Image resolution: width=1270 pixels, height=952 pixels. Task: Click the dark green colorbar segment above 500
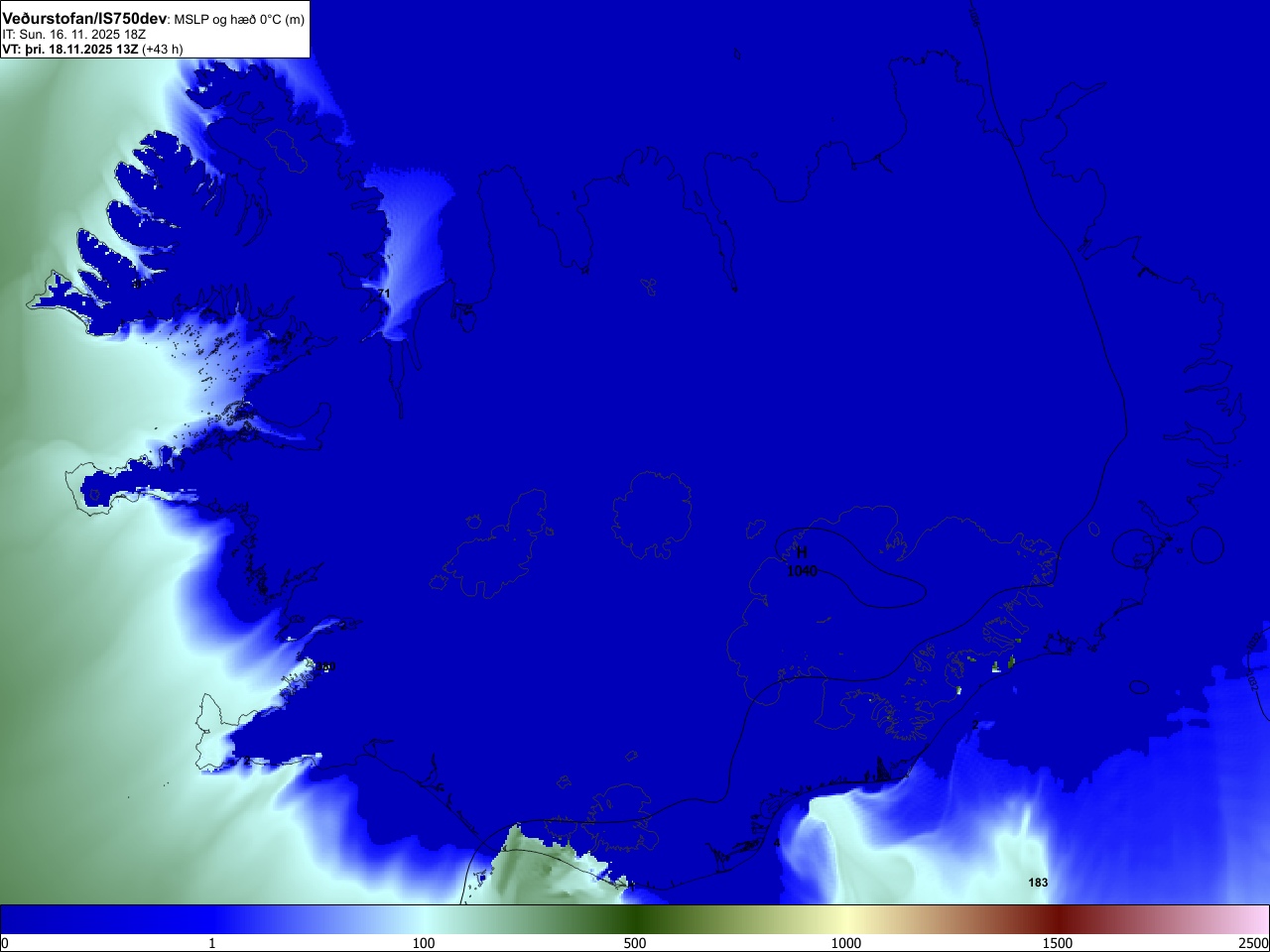tap(635, 919)
